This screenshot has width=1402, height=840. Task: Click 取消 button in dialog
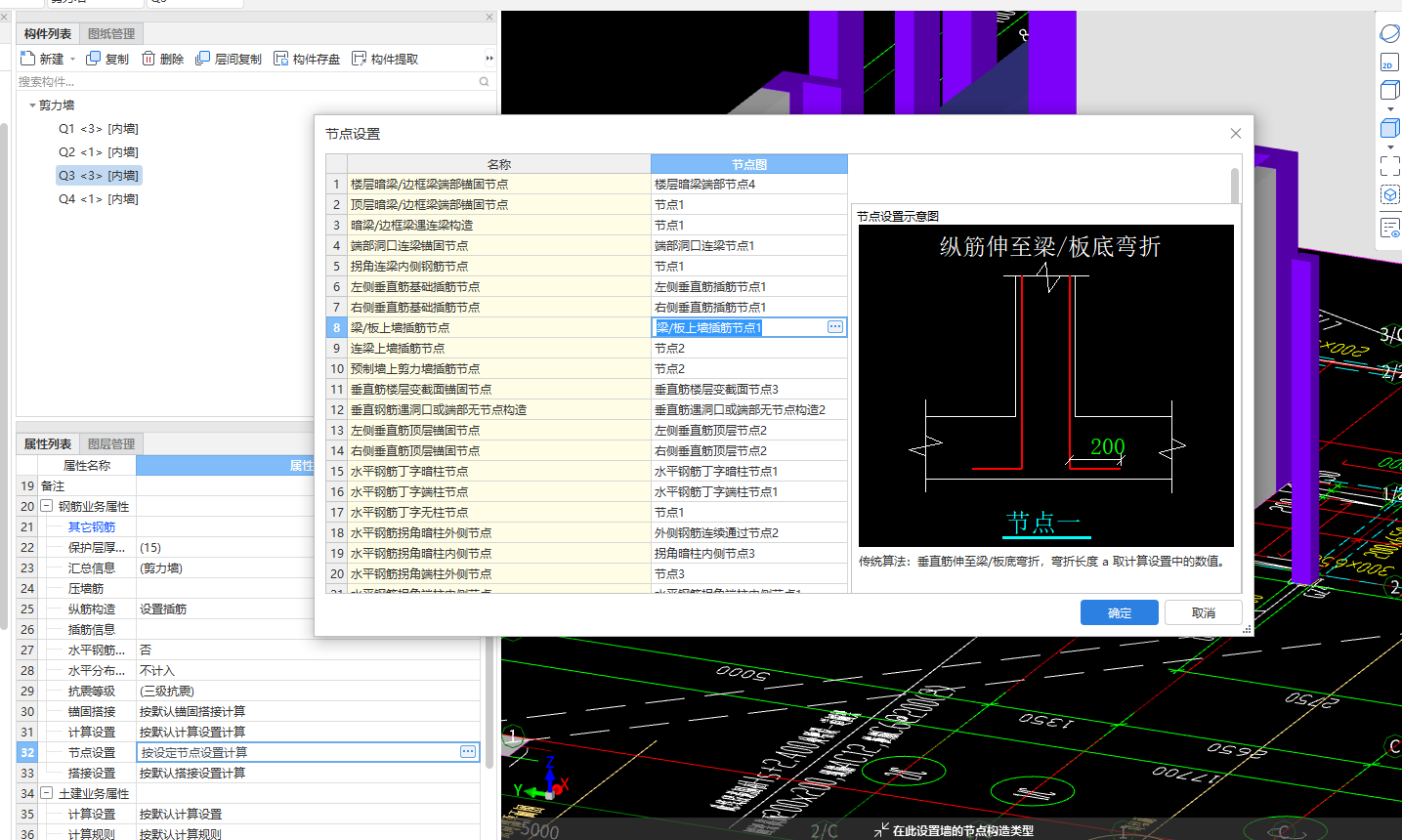point(1204,612)
